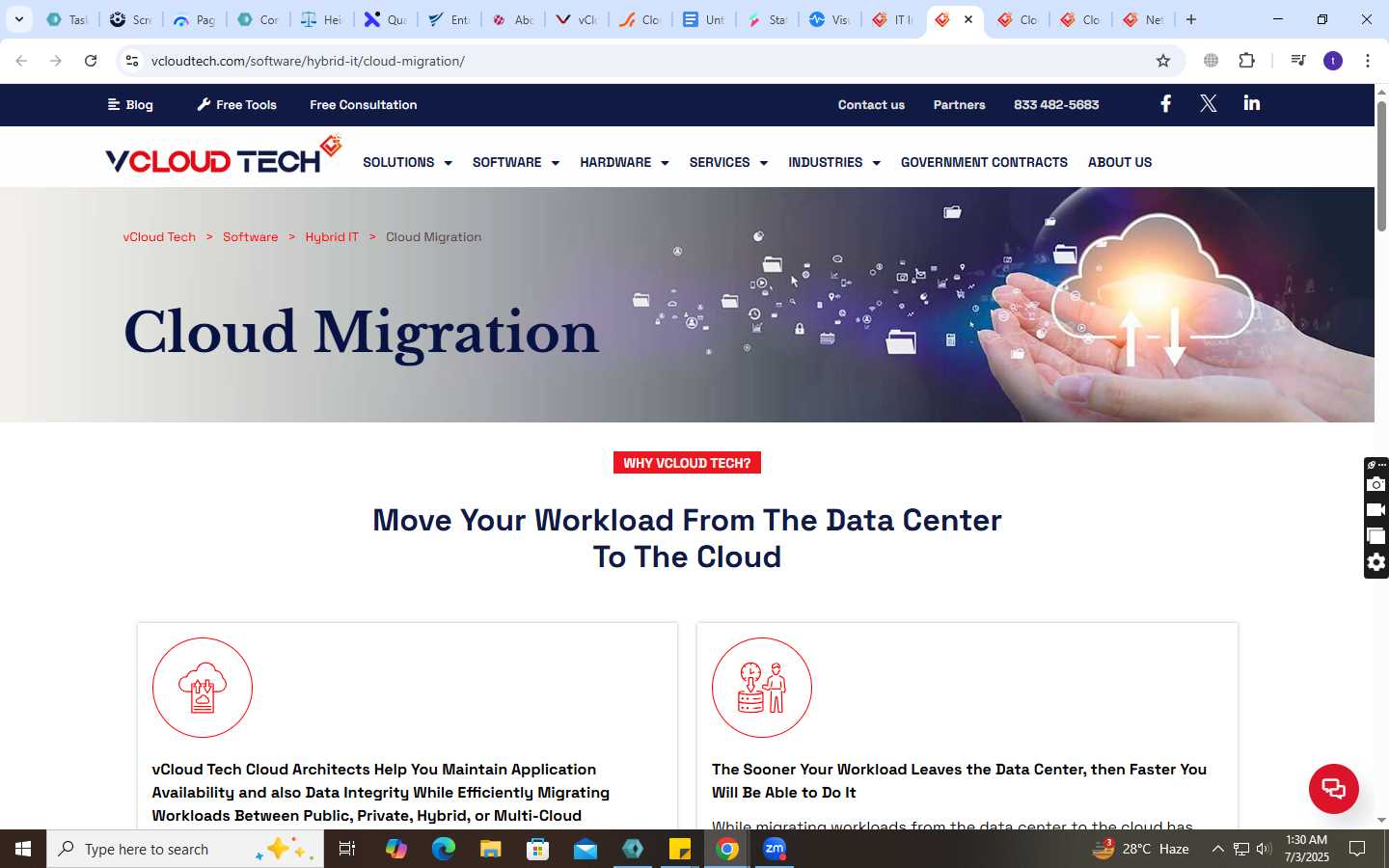The image size is (1389, 868).
Task: Click the Windows search box
Action: 185,849
